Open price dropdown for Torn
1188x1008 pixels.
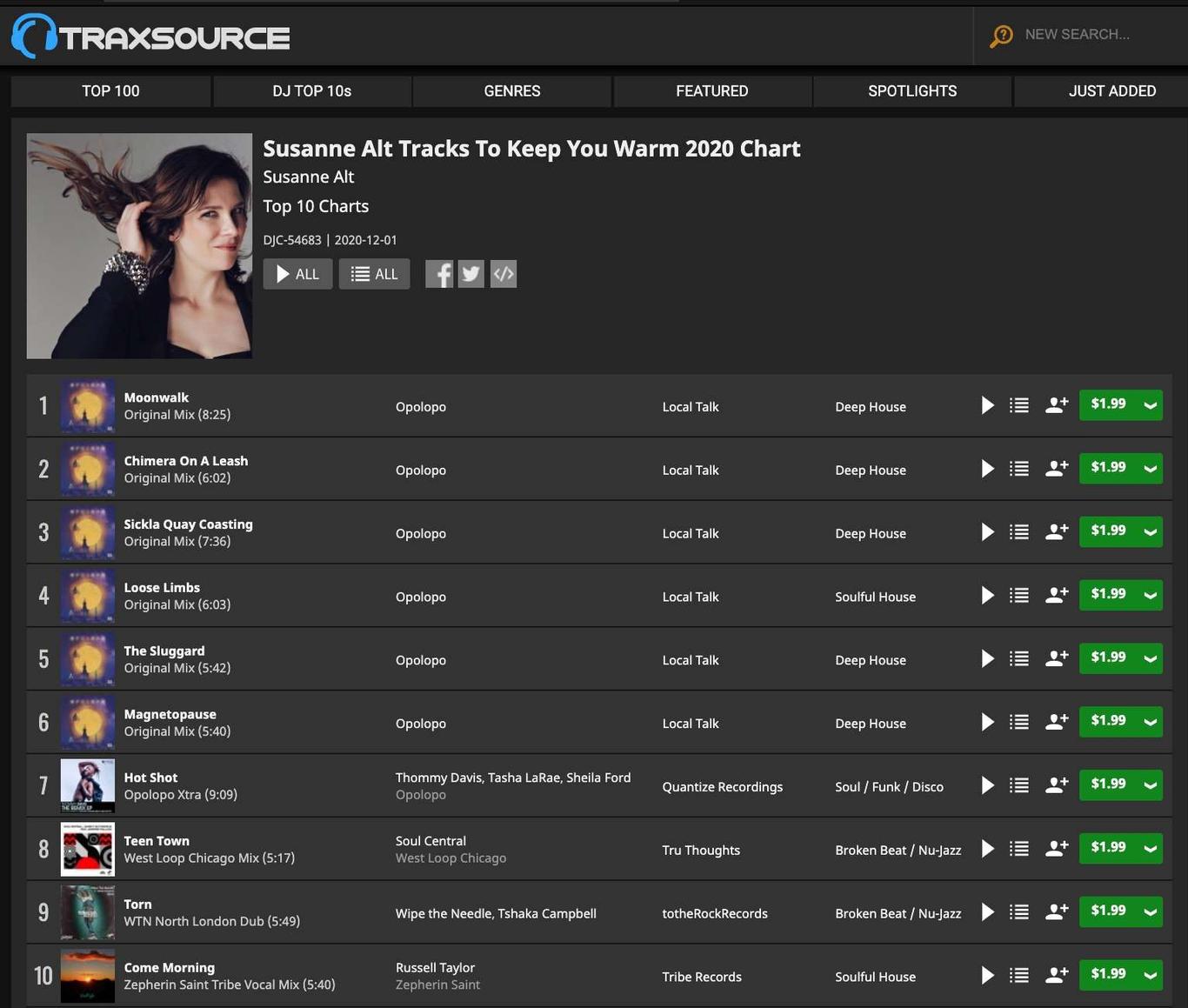(x=1151, y=912)
